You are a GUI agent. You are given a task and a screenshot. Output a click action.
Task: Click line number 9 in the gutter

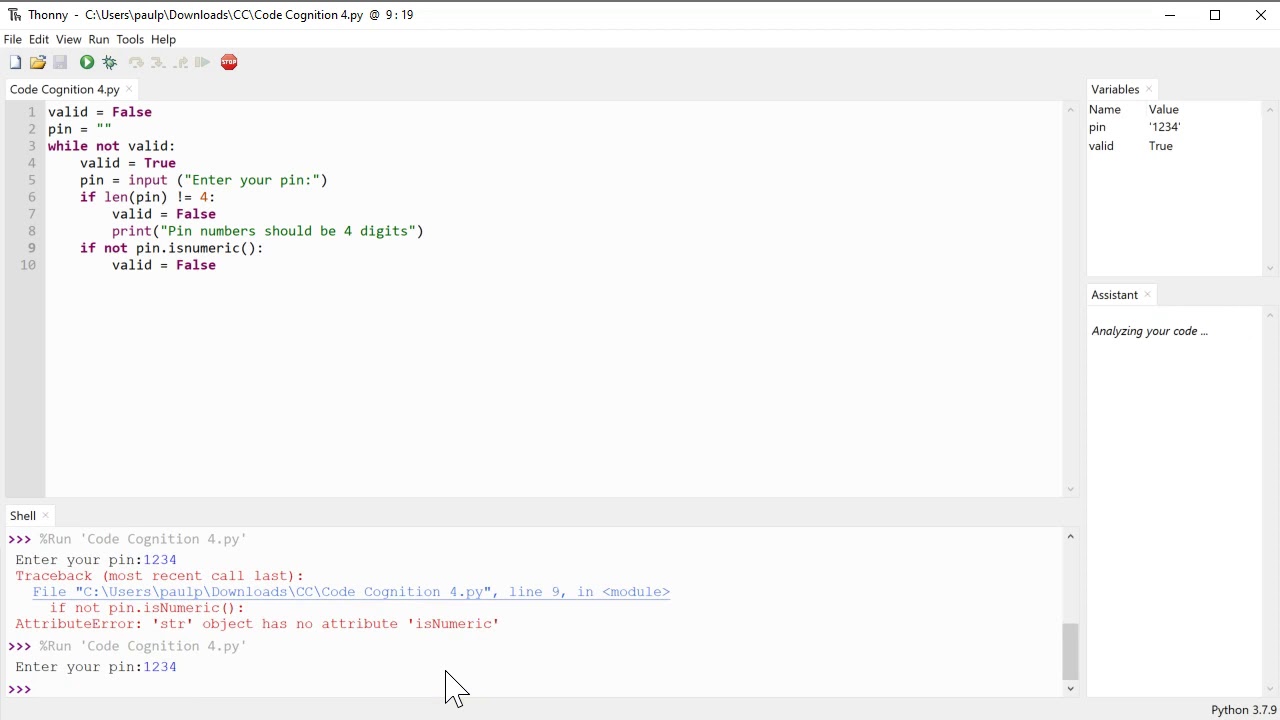[x=32, y=248]
